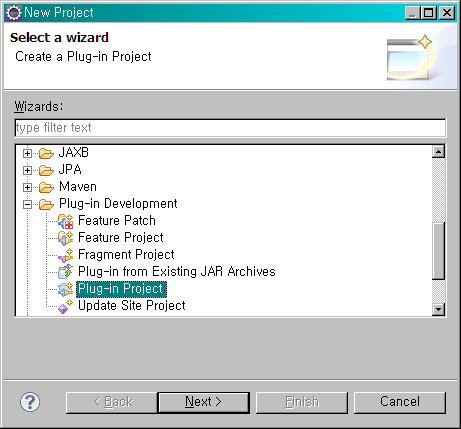461x429 pixels.
Task: Select Plug-in from Existing JAR Archives
Action: pyautogui.click(x=177, y=272)
